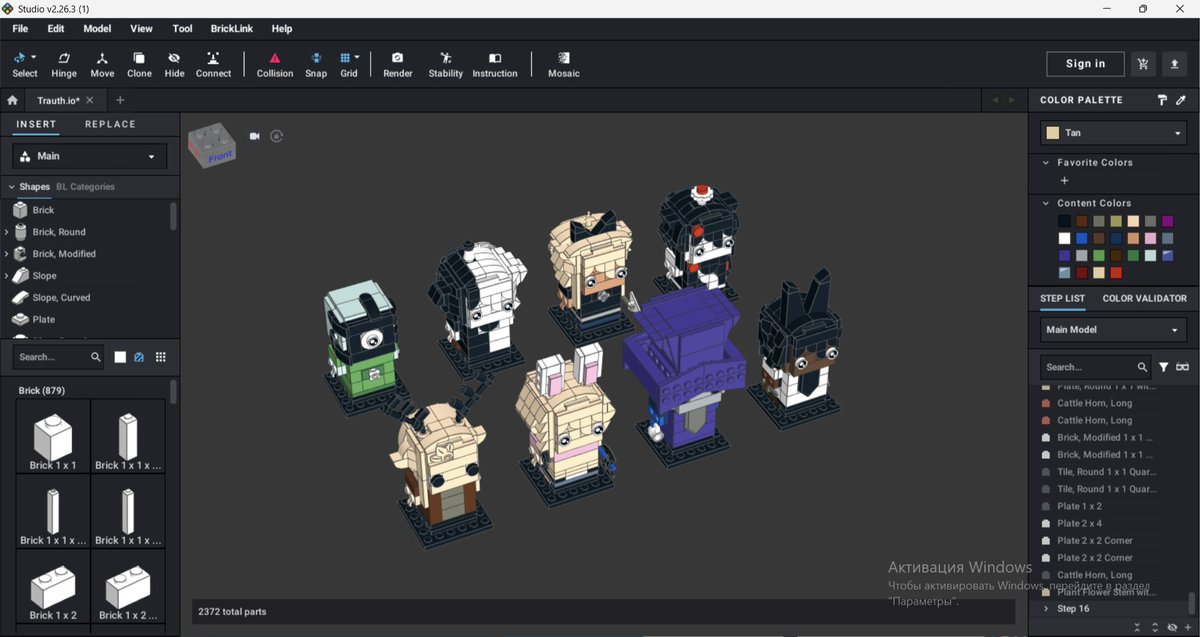Toggle the Grid setting

(346, 65)
